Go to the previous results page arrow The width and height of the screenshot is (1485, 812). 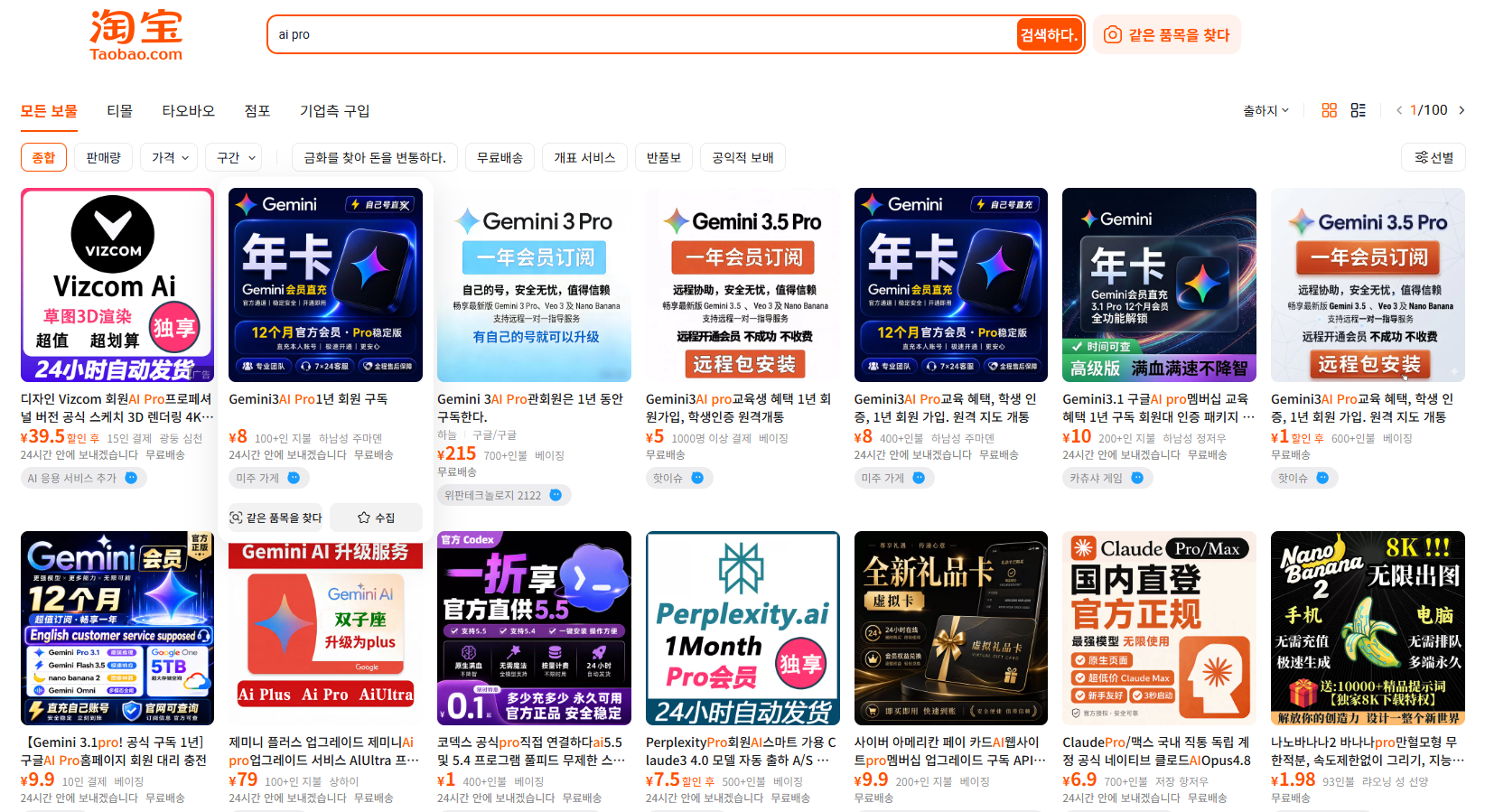click(1399, 110)
